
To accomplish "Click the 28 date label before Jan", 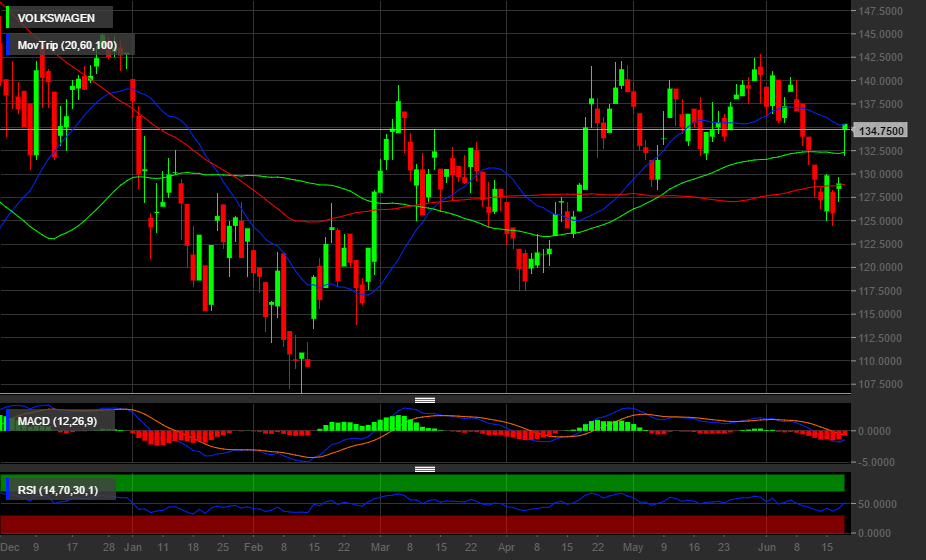I will tap(108, 548).
